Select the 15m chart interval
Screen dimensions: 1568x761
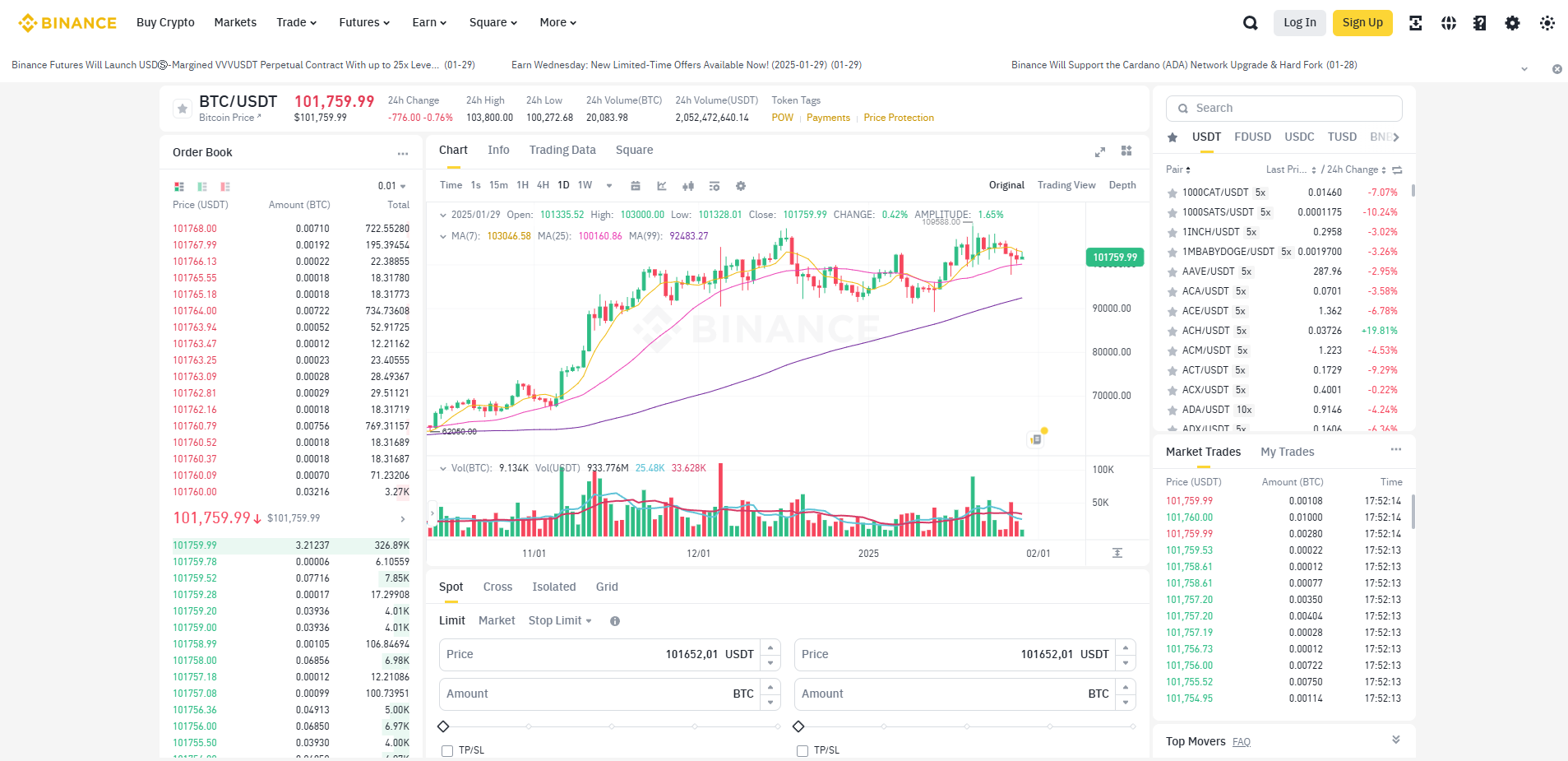coord(498,185)
